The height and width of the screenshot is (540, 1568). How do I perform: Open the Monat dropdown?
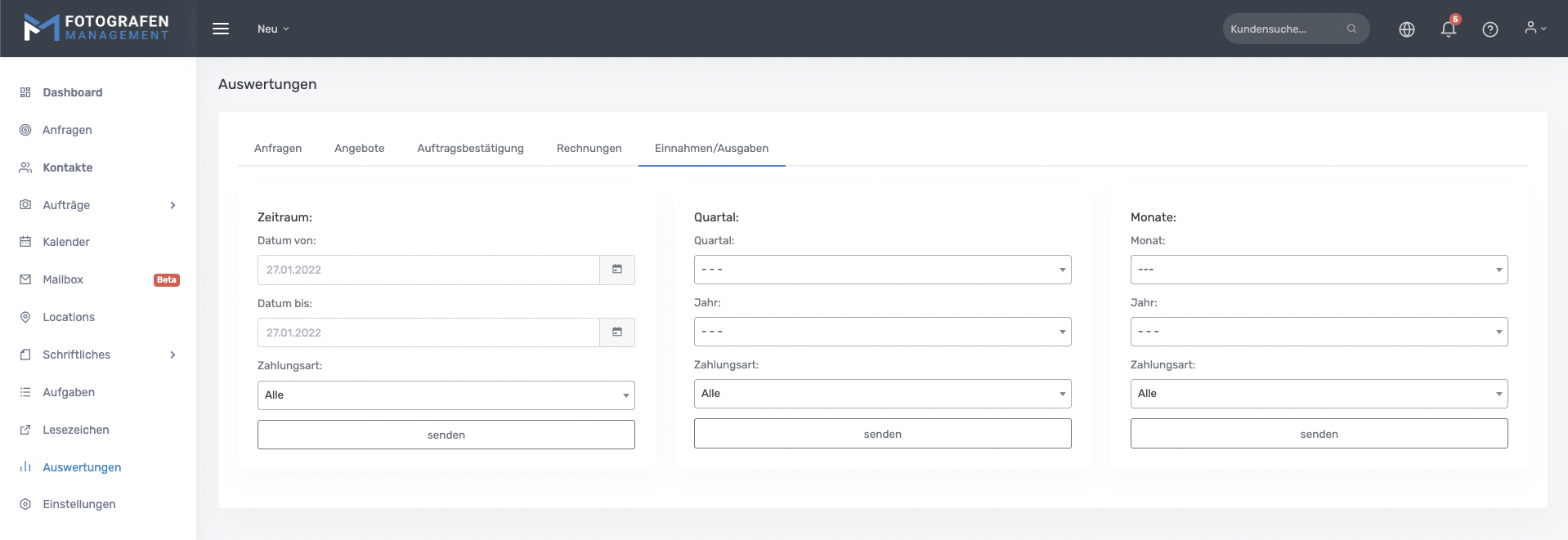tap(1319, 270)
